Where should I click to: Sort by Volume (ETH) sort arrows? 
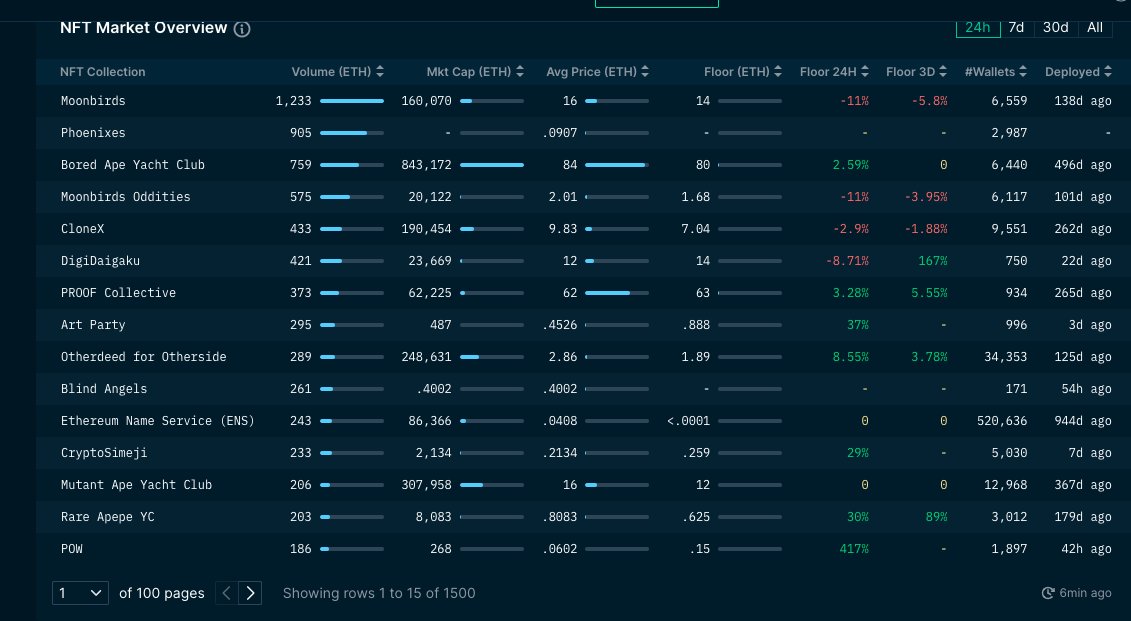click(x=380, y=71)
